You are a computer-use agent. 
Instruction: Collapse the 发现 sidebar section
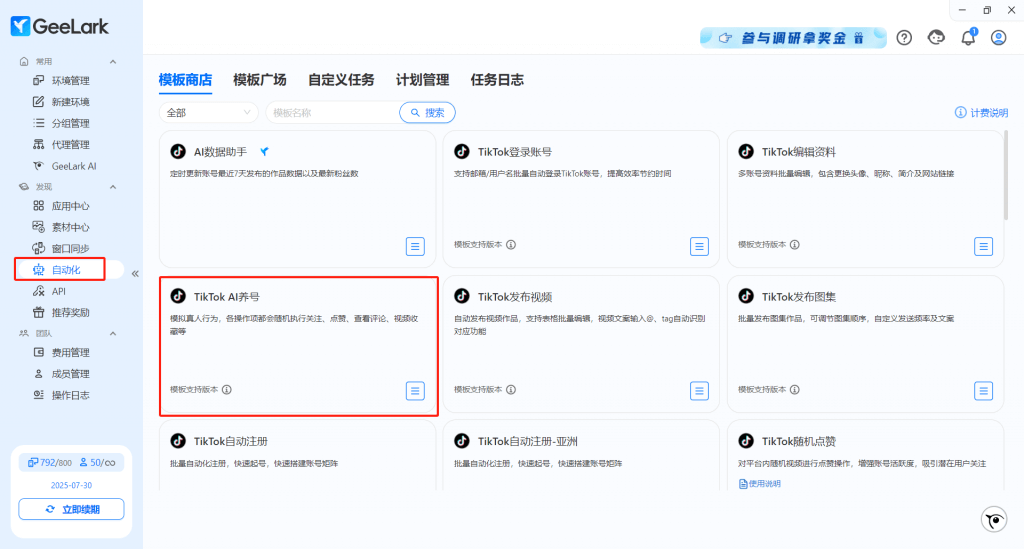click(x=113, y=187)
